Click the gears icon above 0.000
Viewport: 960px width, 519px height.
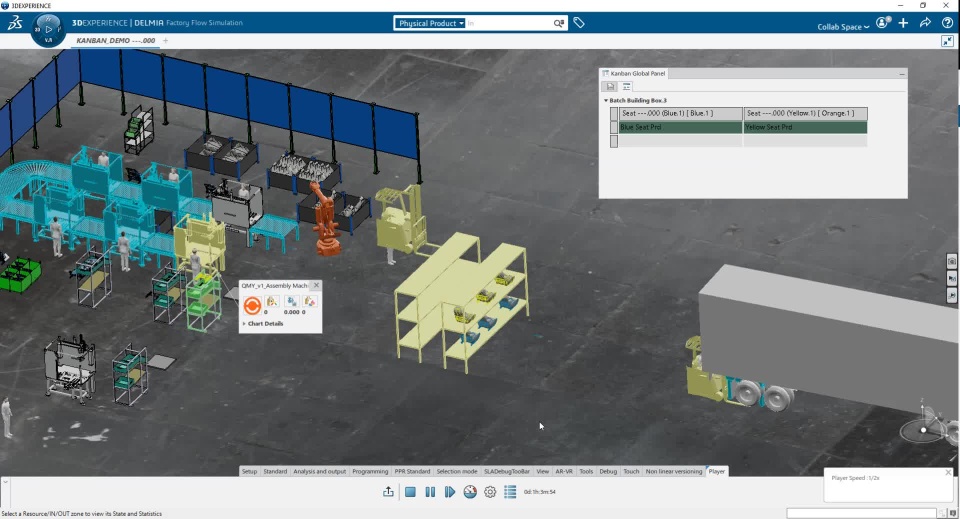pyautogui.click(x=291, y=301)
